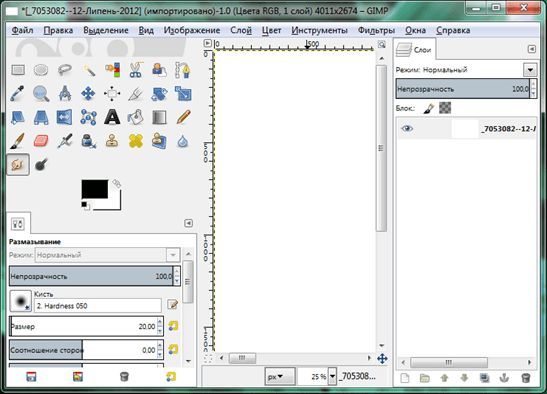Reset Размер brush size to default
This screenshot has width=547, height=394.
point(173,326)
